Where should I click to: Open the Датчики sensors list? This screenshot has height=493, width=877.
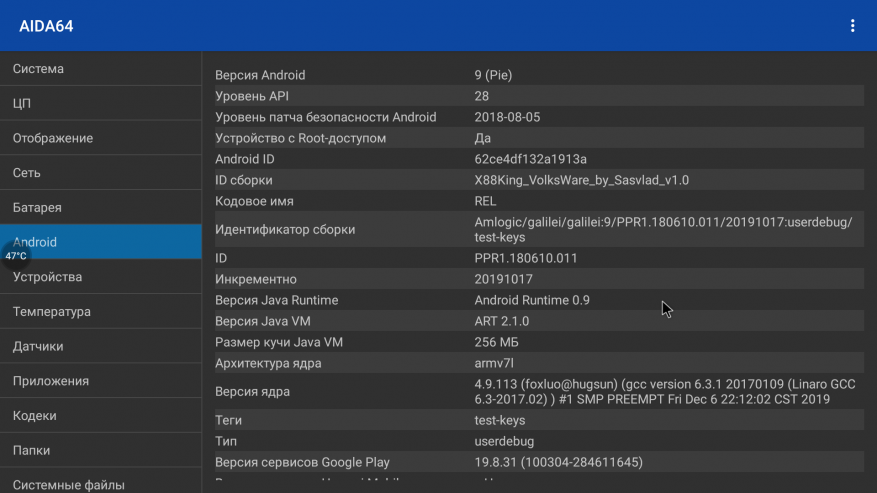(100, 346)
